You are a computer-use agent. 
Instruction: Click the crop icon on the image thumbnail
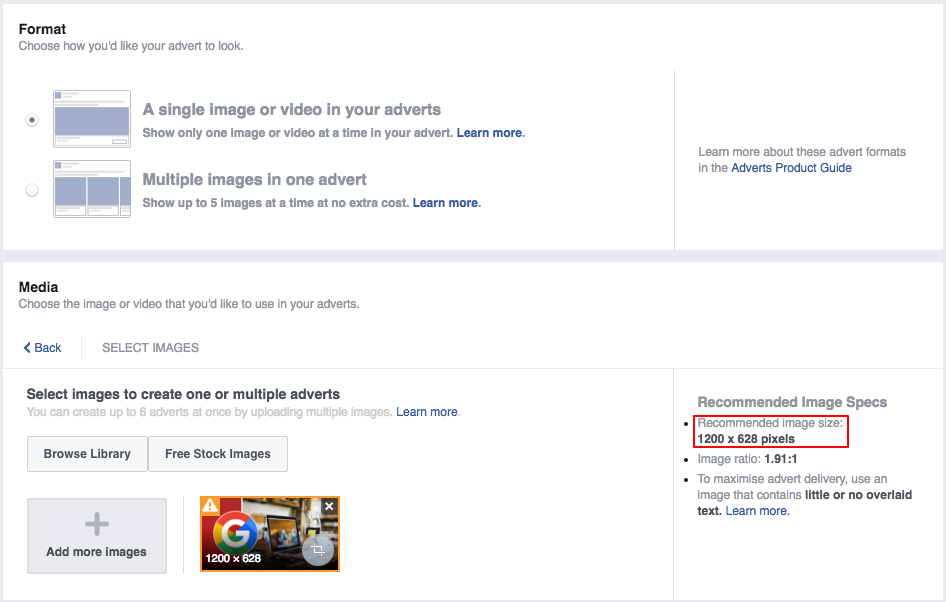[x=319, y=551]
